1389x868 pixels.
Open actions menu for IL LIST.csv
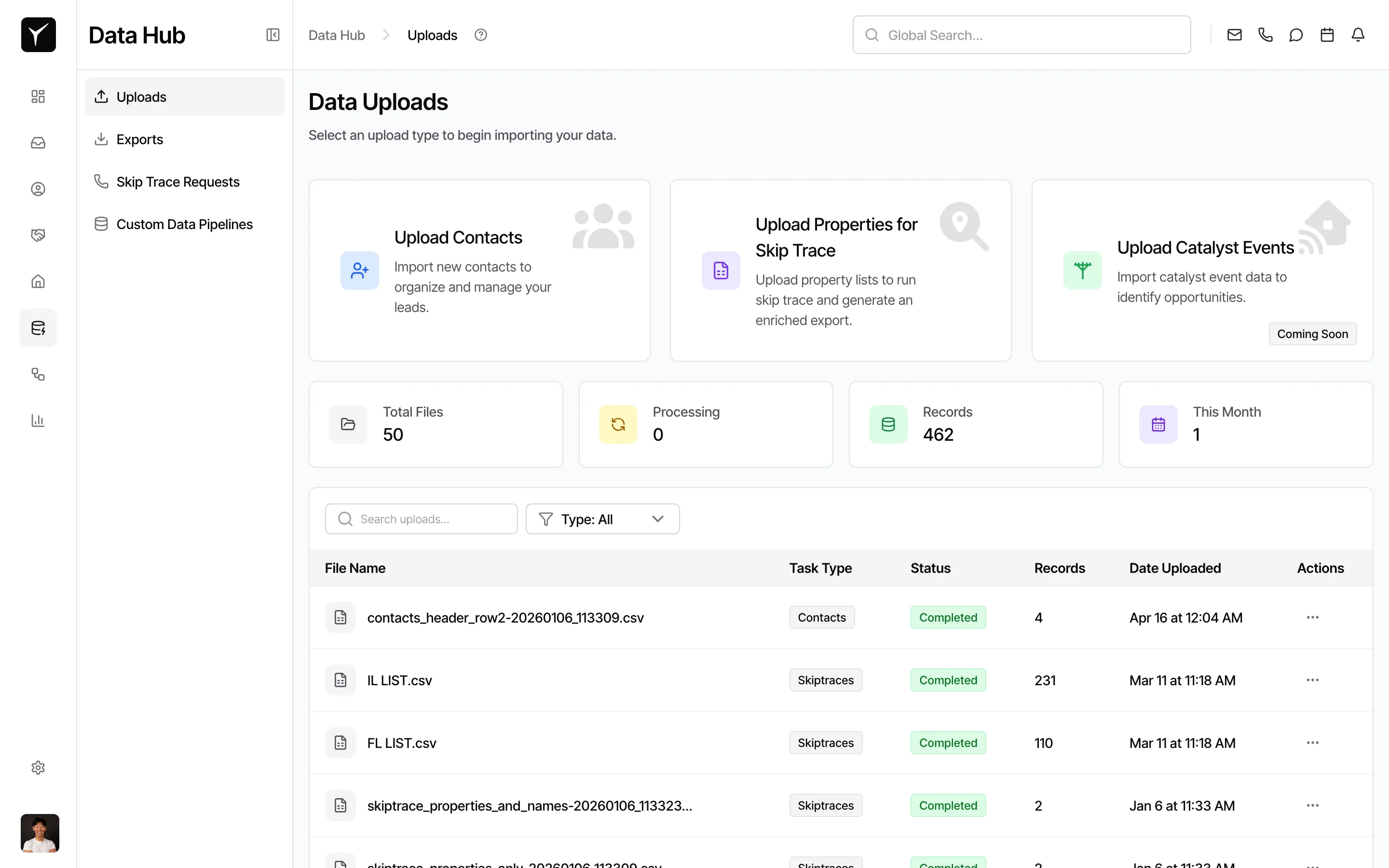[x=1312, y=680]
